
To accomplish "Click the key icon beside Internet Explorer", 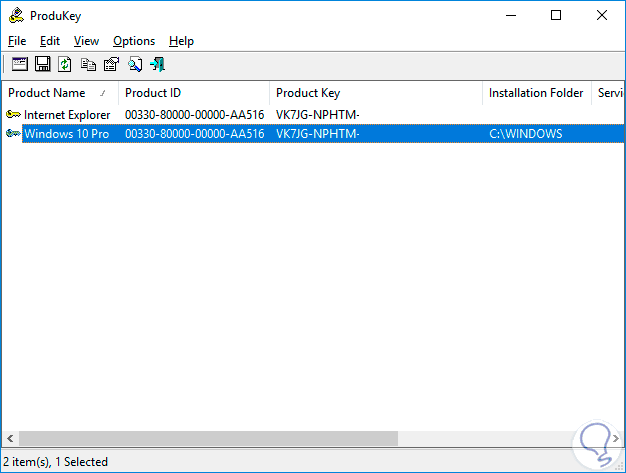I will pos(14,115).
